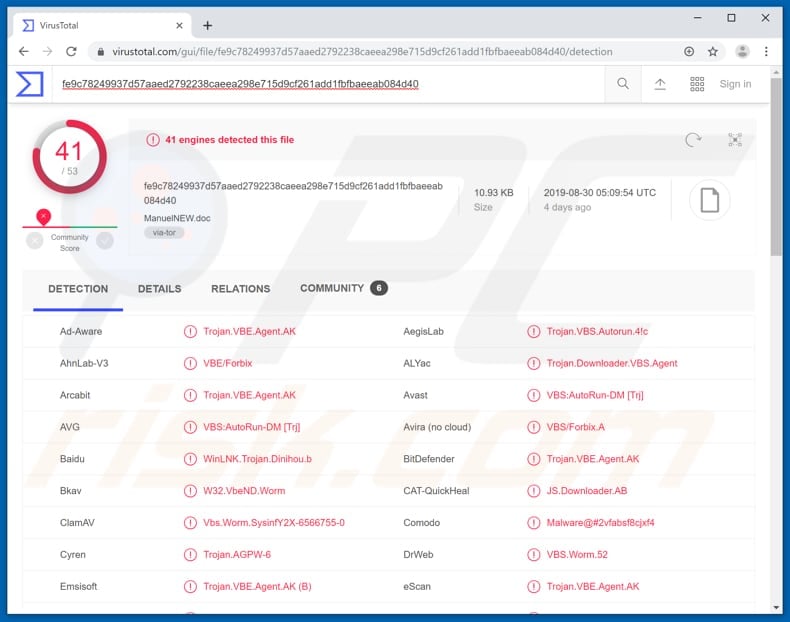Click the upload file icon
Viewport: 790px width, 622px height.
pyautogui.click(x=660, y=84)
